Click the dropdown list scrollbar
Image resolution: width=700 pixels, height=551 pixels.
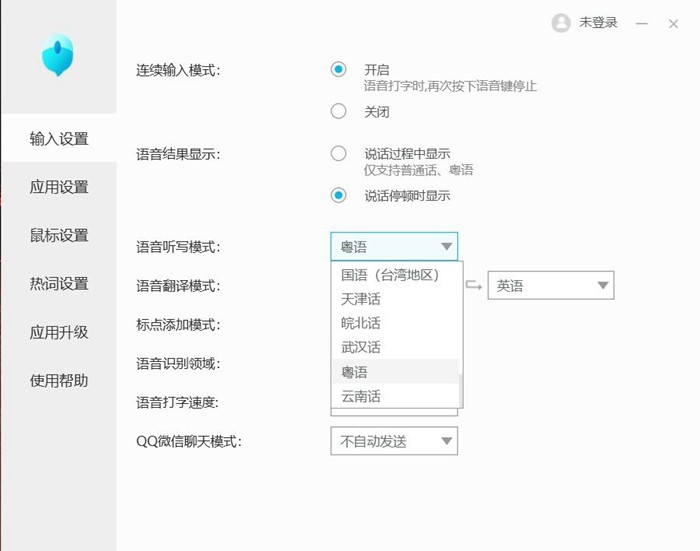pos(460,389)
